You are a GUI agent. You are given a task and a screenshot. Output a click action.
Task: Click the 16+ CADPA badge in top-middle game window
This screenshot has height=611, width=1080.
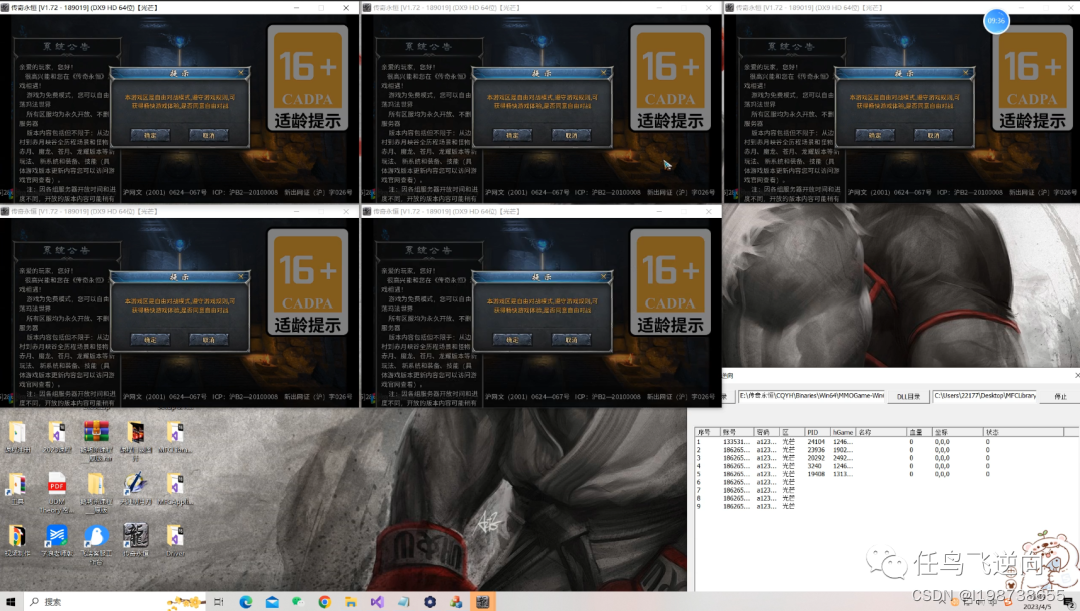point(669,78)
